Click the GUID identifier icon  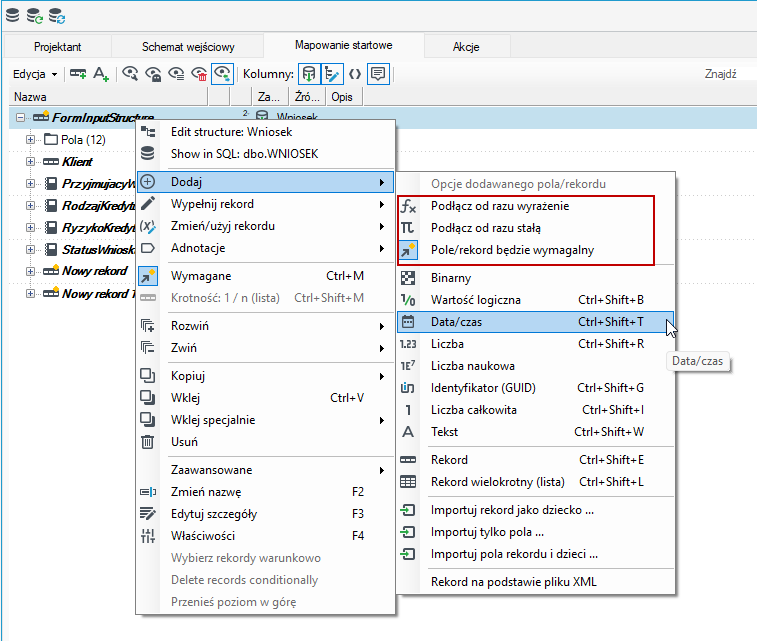[x=408, y=388]
